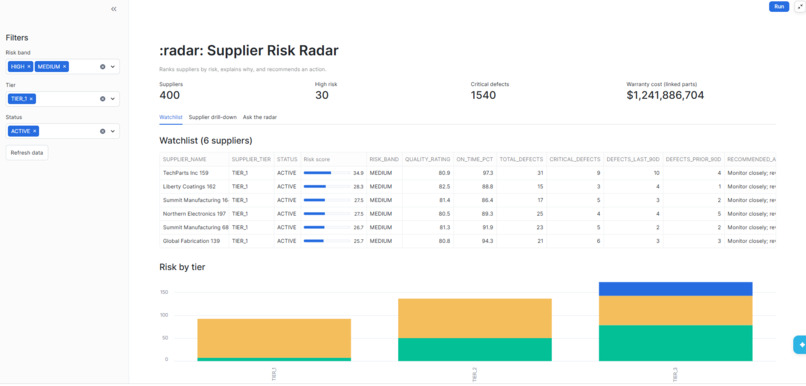
Task: Switch to the Supplier drill-down tab
Action: pos(213,117)
